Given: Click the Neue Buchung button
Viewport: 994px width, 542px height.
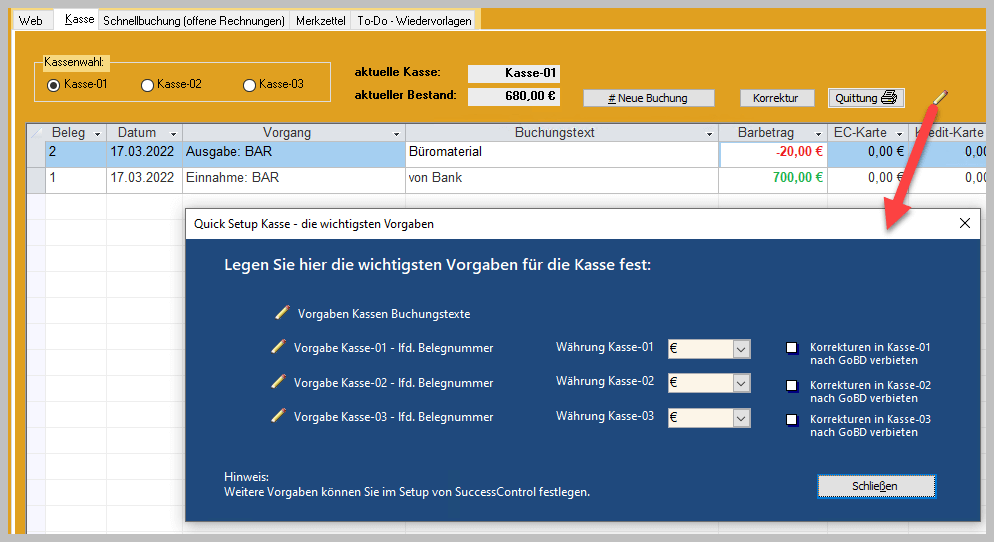Looking at the screenshot, I should (649, 98).
